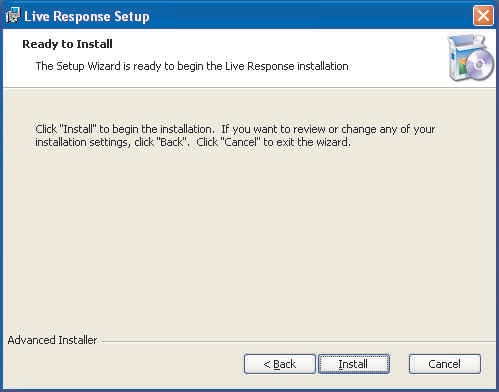Cancel the setup wizard
This screenshot has height=392, width=499.
click(445, 364)
